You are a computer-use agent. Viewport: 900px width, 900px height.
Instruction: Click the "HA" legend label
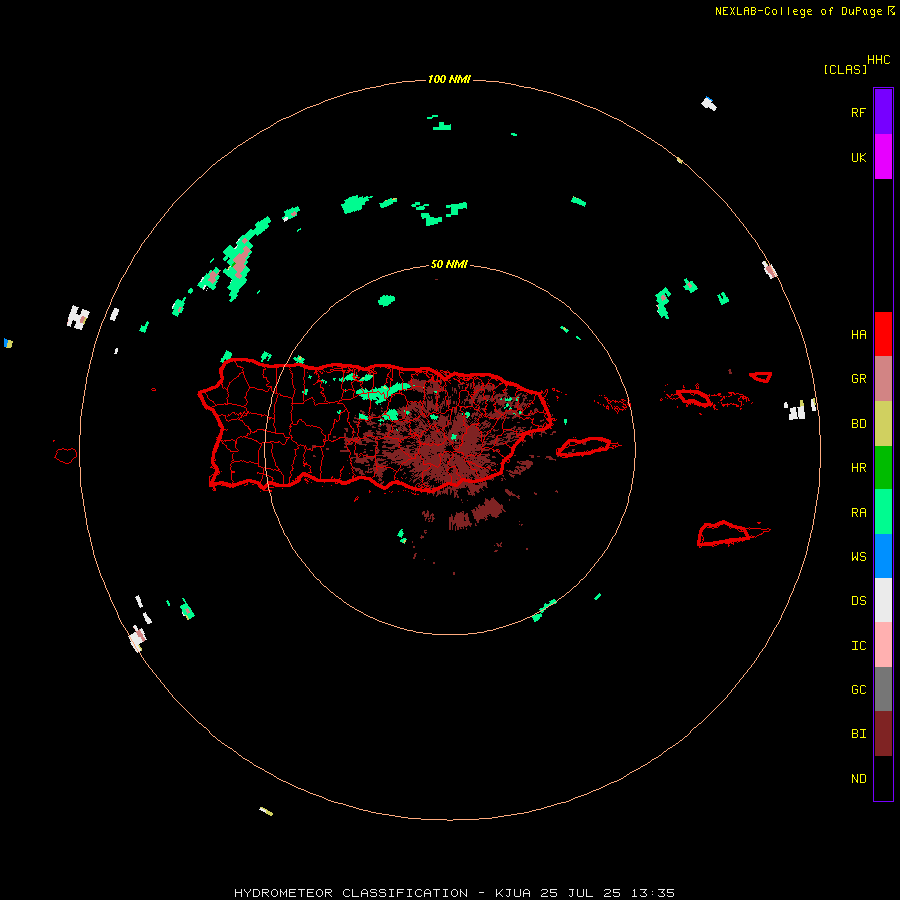(858, 334)
